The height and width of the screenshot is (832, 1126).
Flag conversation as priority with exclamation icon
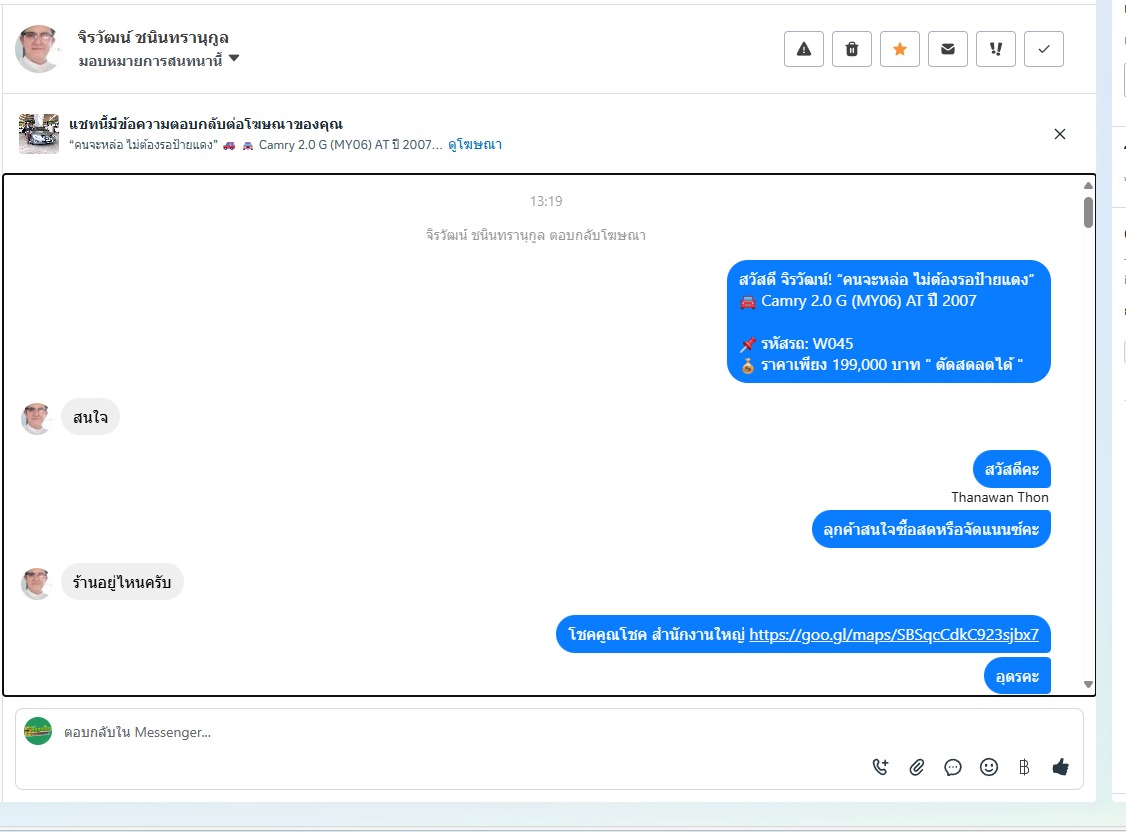tap(996, 49)
